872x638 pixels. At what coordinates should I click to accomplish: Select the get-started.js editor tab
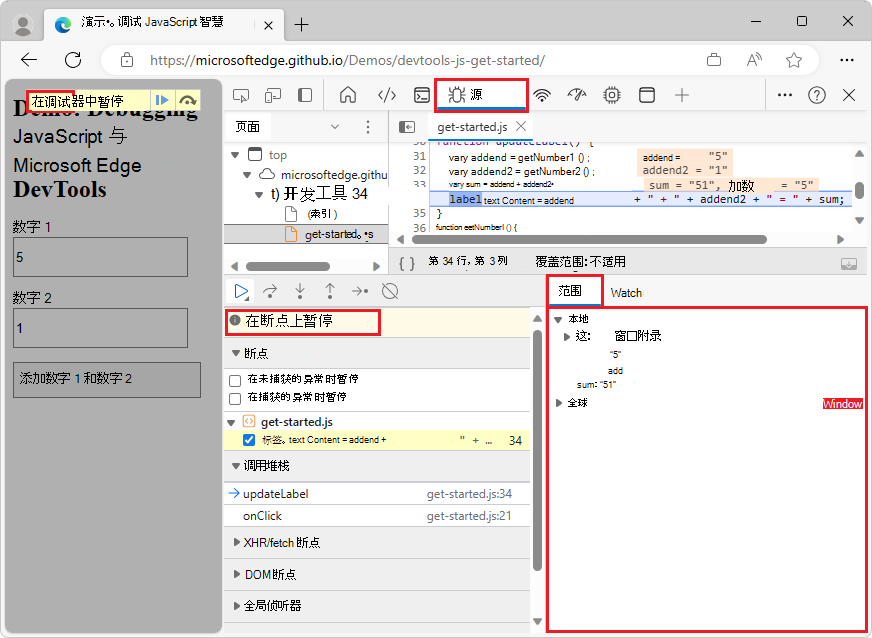click(472, 127)
